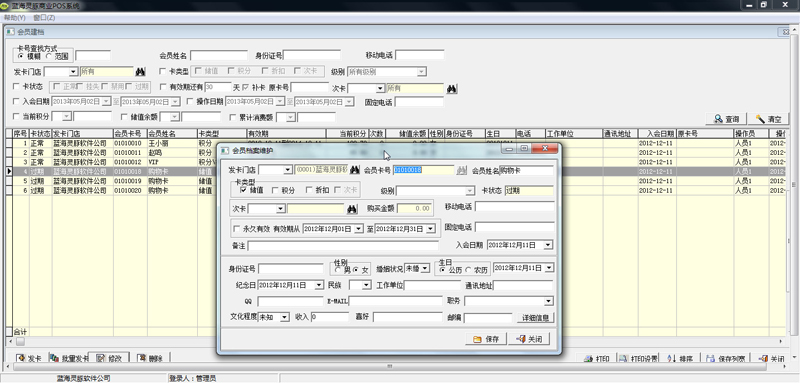Click 保存列宽 save column width button

pyautogui.click(x=726, y=359)
